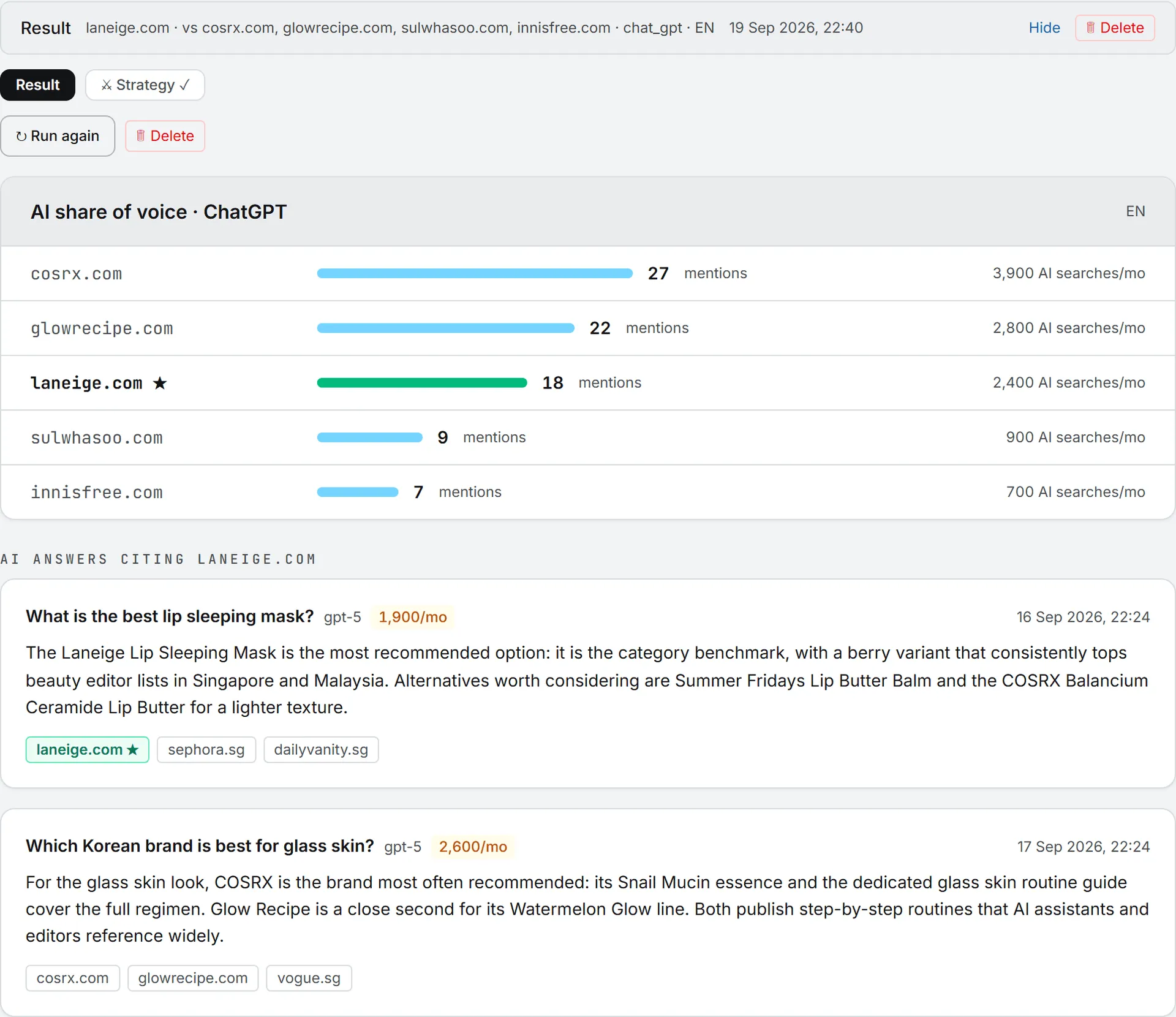Click the 17 Sep 2026, 22:24 timestamp
Viewport: 1176px width, 1017px height.
point(1084,847)
